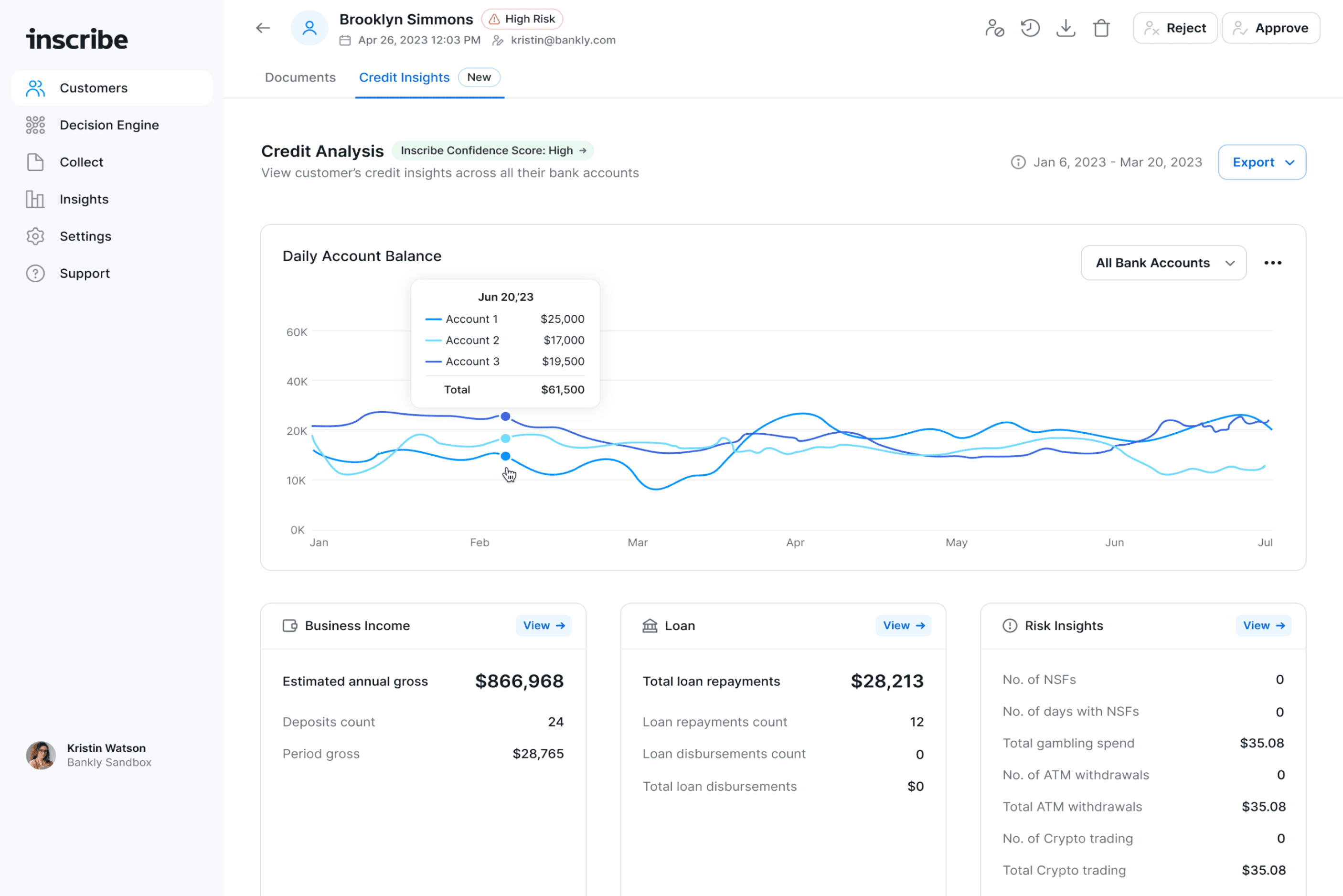The image size is (1343, 896).
Task: Switch to the Documents tab
Action: pos(300,78)
